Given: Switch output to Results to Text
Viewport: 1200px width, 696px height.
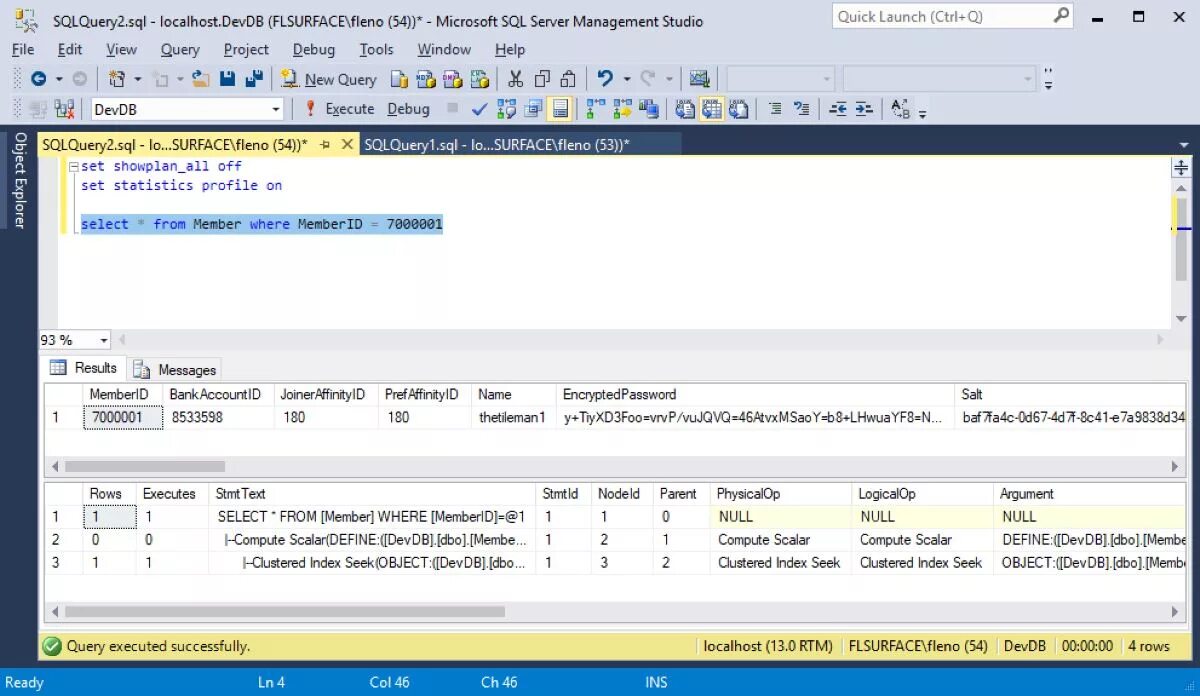Looking at the screenshot, I should (x=685, y=109).
